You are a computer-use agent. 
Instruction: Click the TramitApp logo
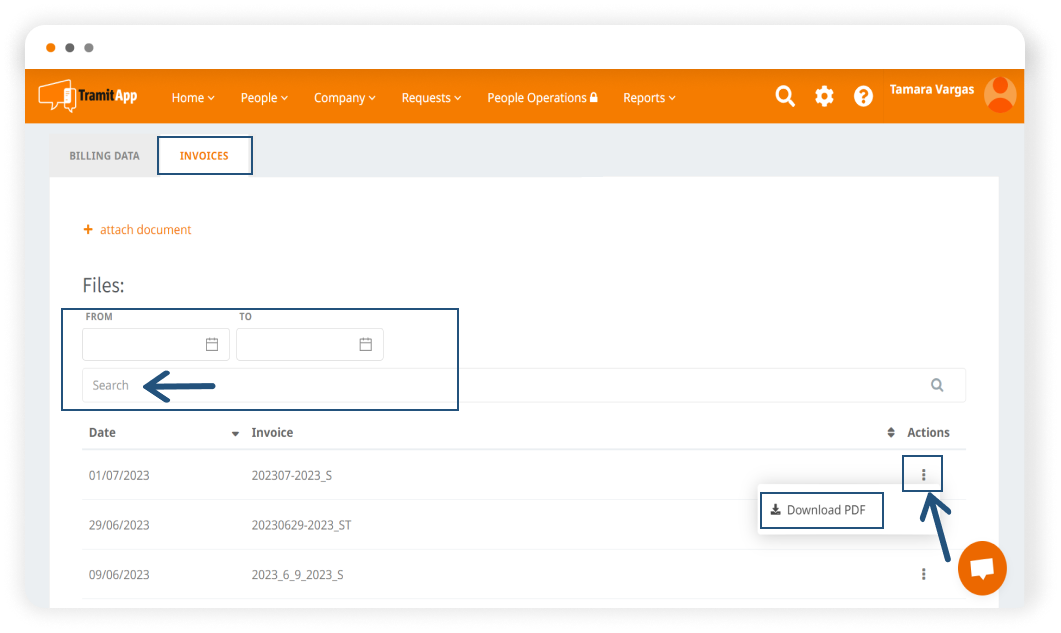pyautogui.click(x=88, y=96)
